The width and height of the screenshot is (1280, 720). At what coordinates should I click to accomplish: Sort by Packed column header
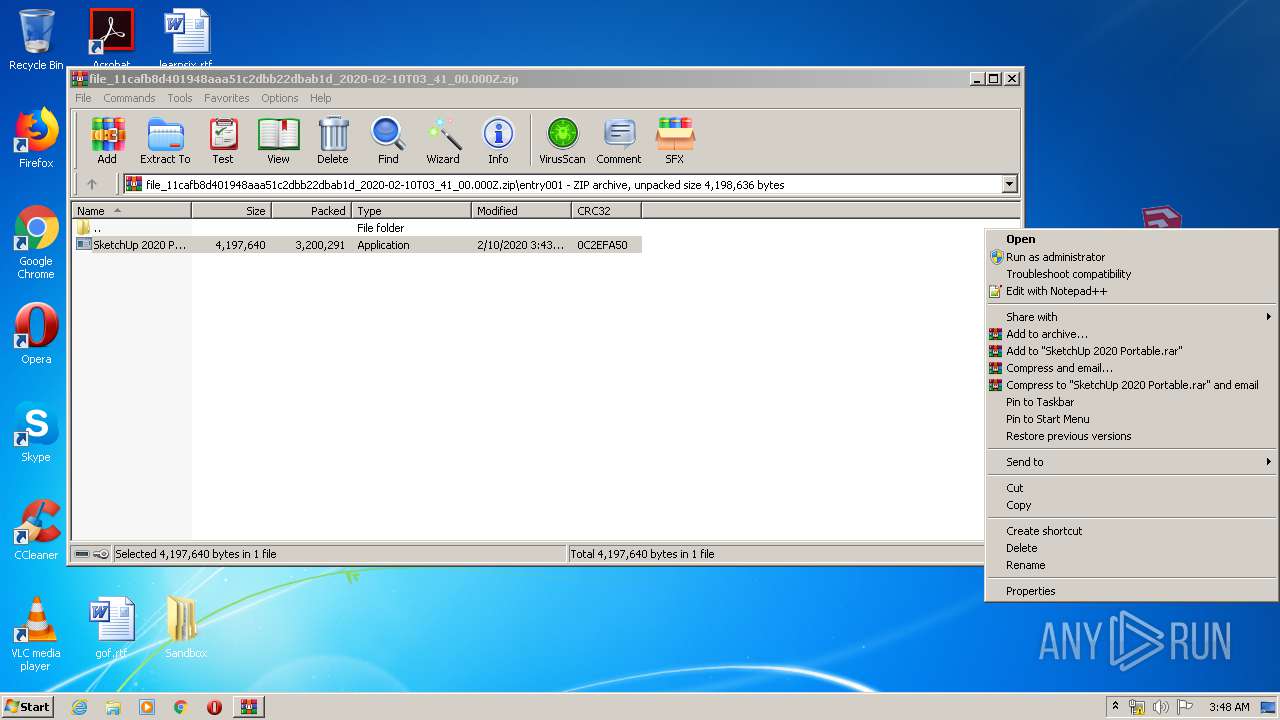click(311, 211)
